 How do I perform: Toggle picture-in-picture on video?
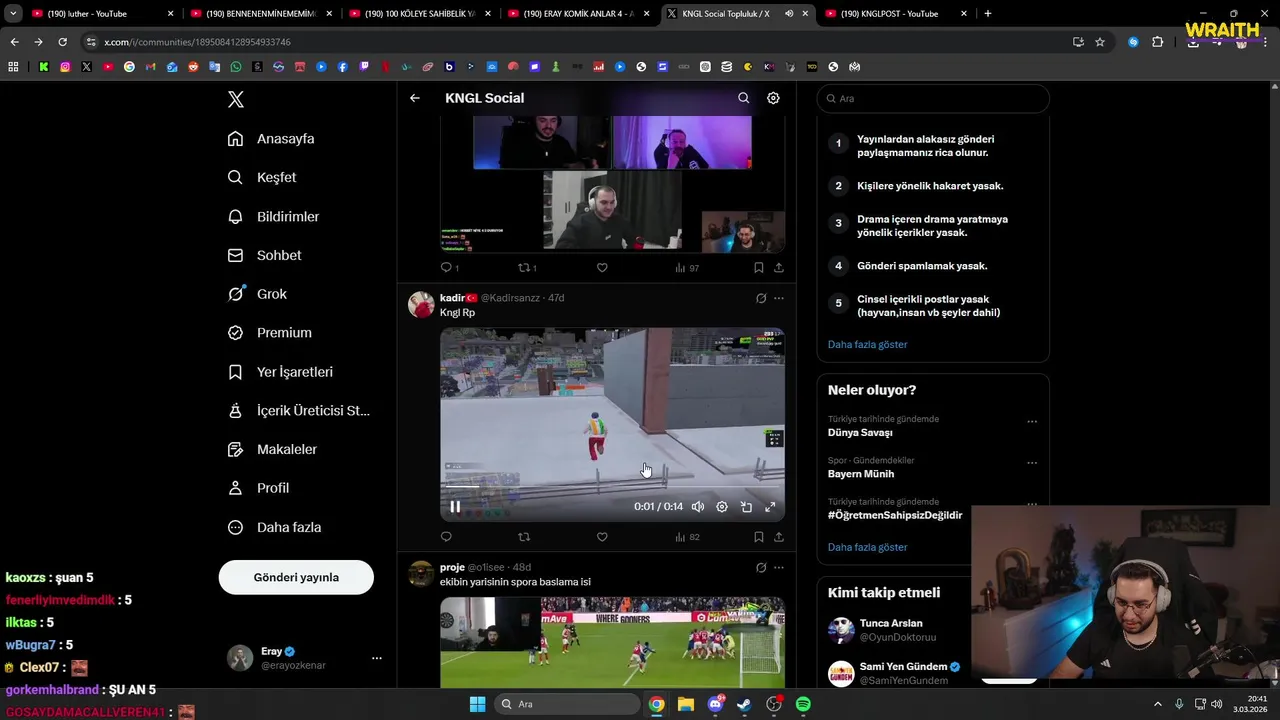pos(746,507)
